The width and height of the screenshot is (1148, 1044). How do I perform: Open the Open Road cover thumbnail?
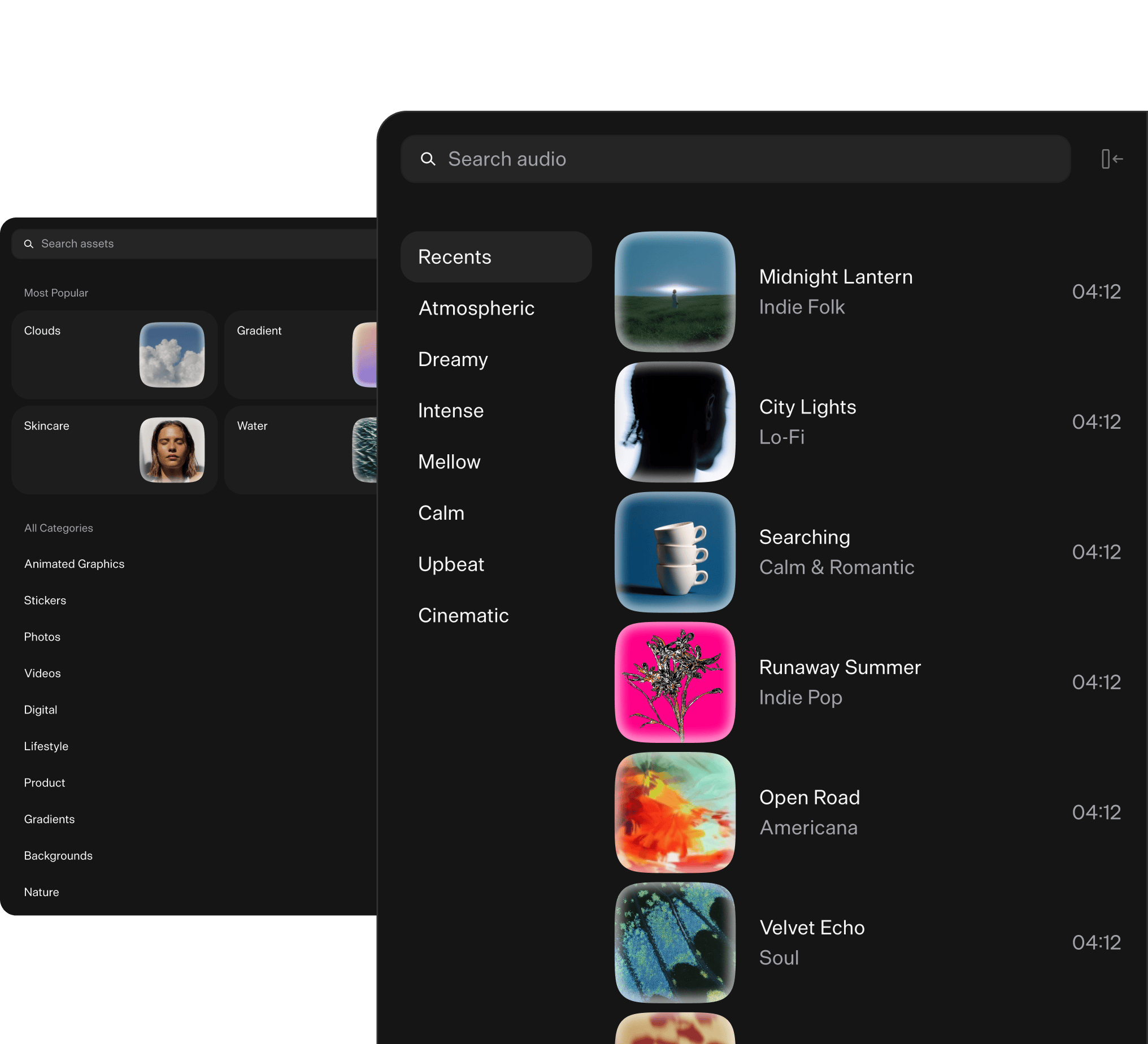675,812
